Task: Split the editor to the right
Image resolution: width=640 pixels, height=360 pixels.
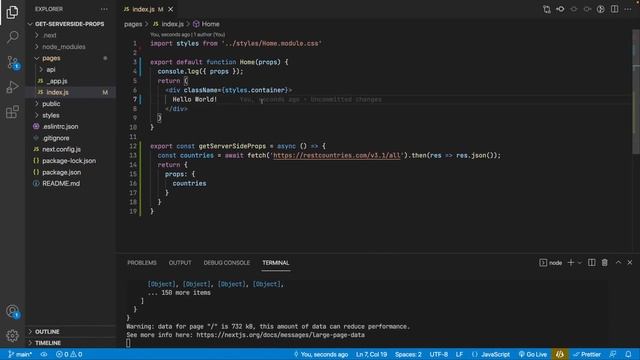Action: (x=614, y=9)
